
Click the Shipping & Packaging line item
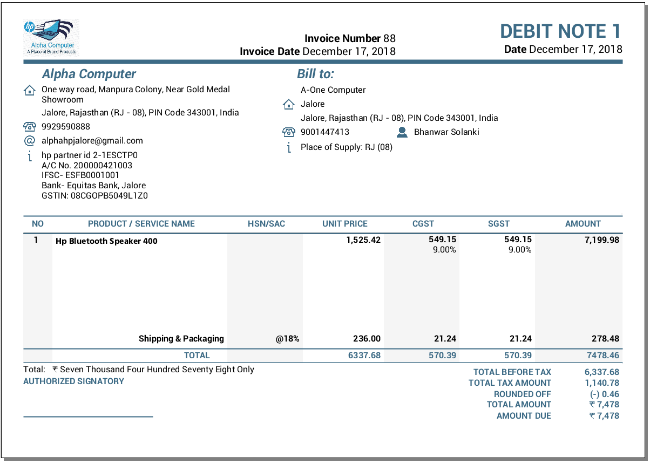(181, 339)
